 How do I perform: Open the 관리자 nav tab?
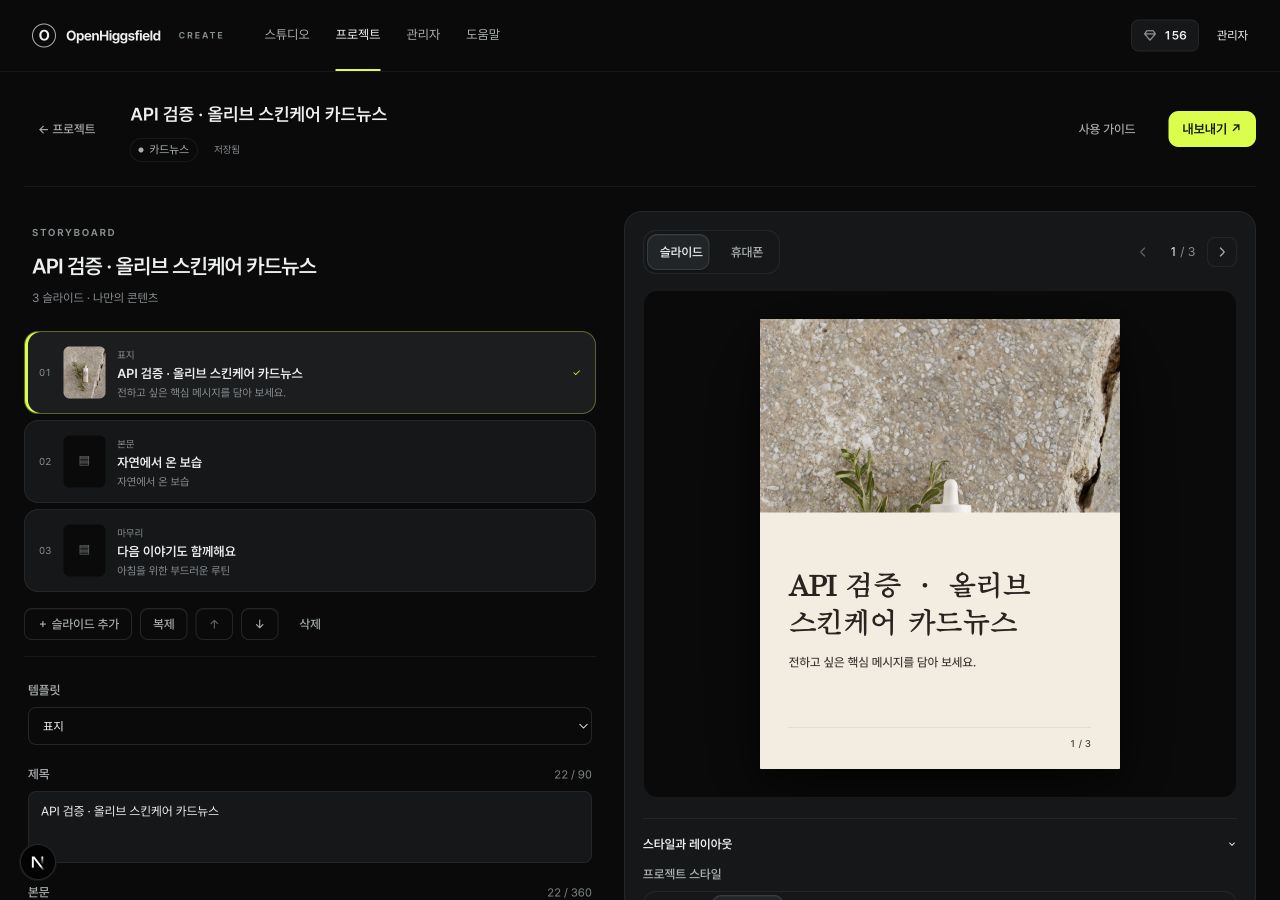pos(423,35)
